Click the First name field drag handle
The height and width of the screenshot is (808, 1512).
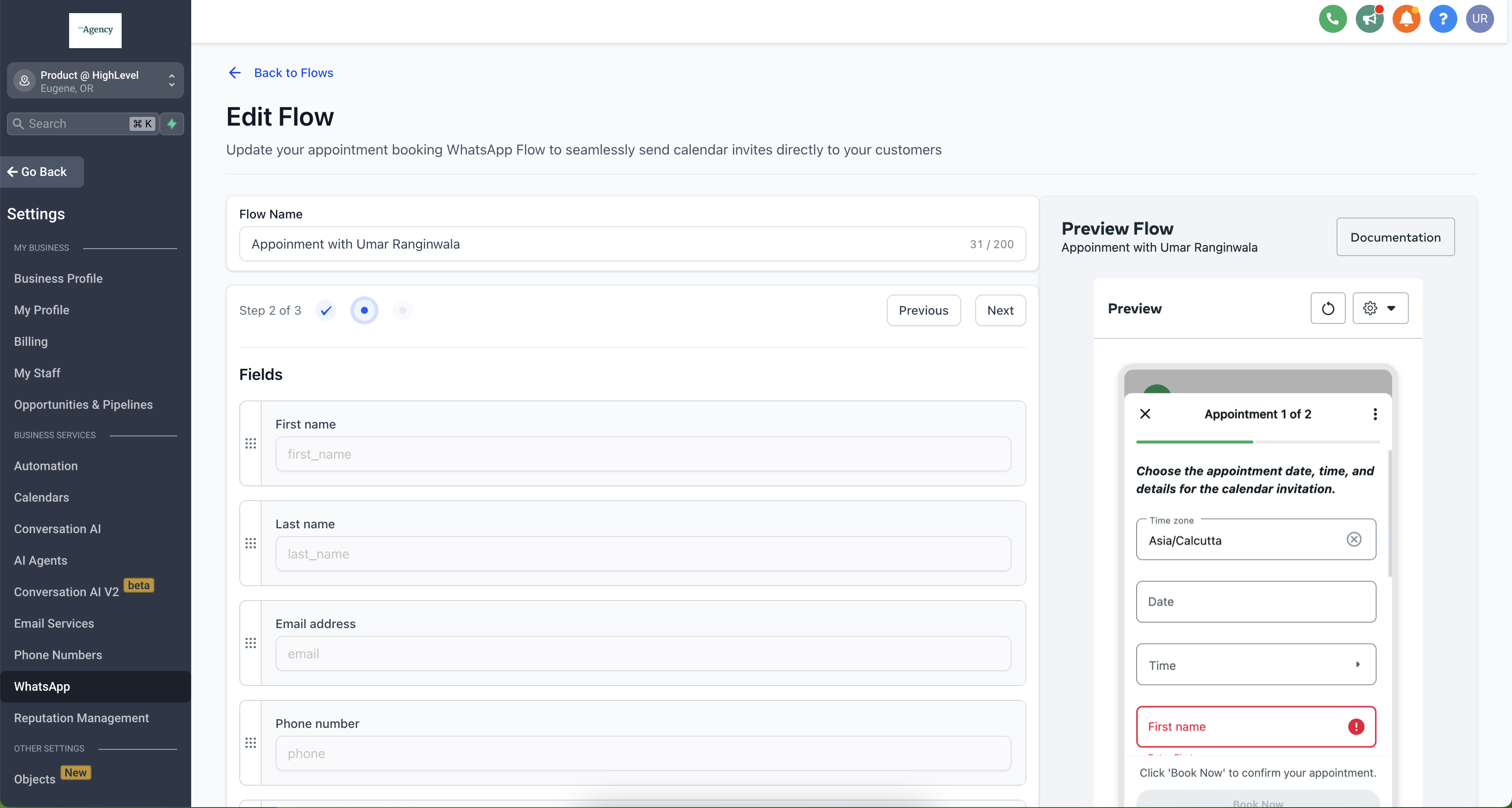251,443
